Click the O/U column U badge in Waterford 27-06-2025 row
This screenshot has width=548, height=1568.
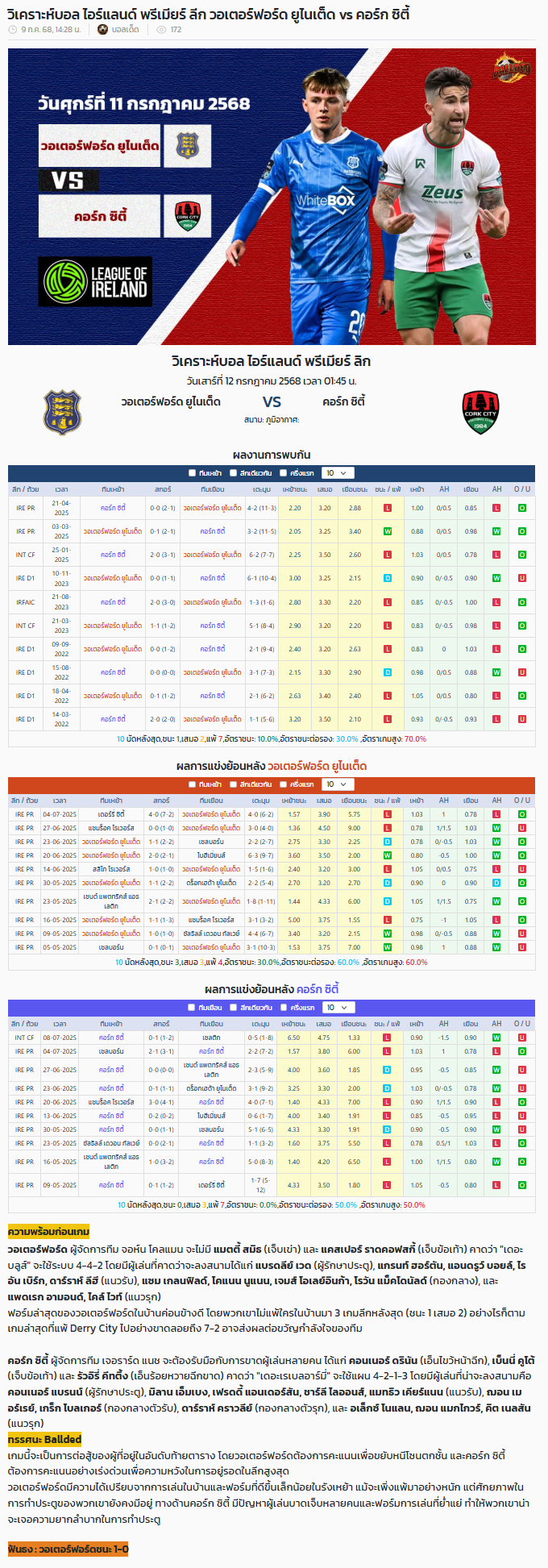(522, 828)
